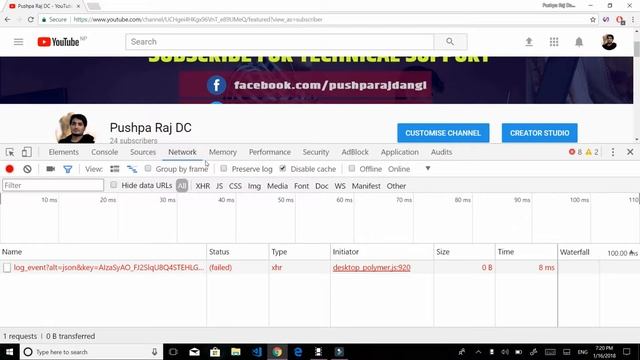
Task: Check Hide data URLs
Action: (x=113, y=185)
